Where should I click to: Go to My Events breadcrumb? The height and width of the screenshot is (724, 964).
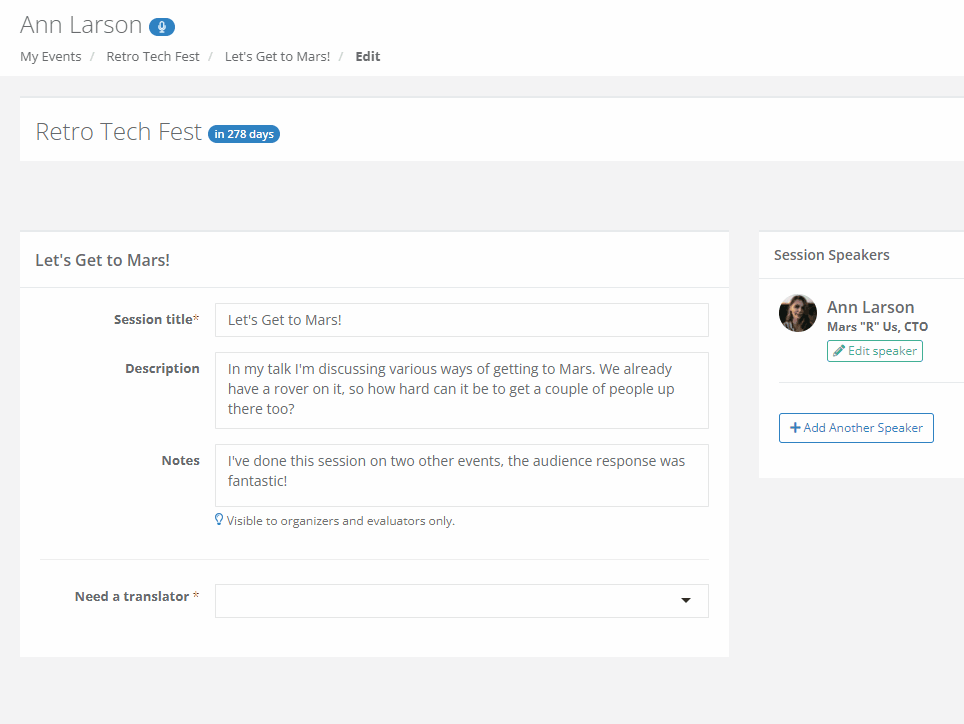50,57
